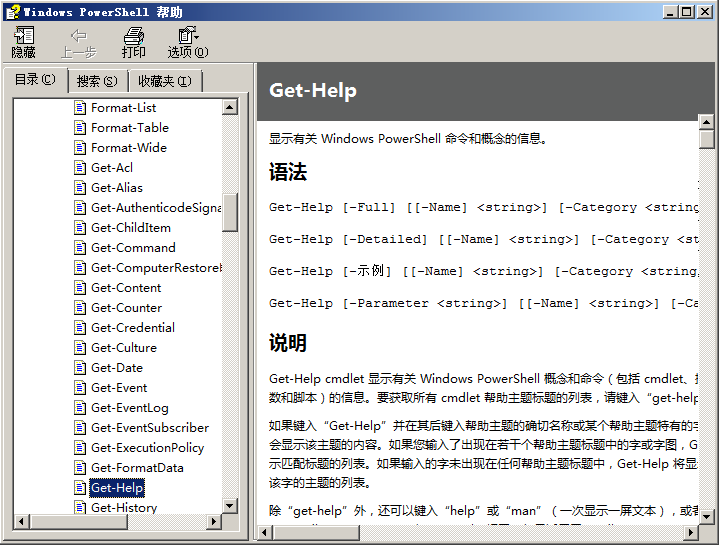Click the help content horizontal scrollbar thumb
719x545 pixels.
pyautogui.click(x=316, y=533)
